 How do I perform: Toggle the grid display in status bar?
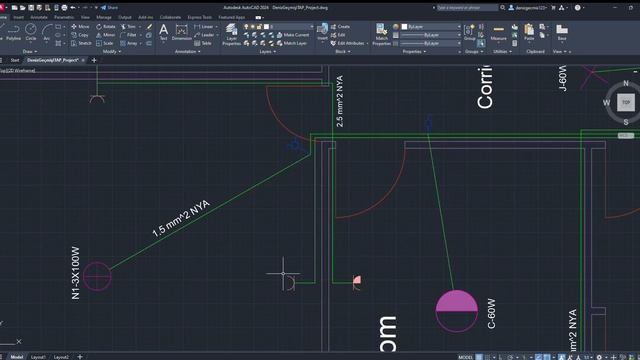point(479,357)
